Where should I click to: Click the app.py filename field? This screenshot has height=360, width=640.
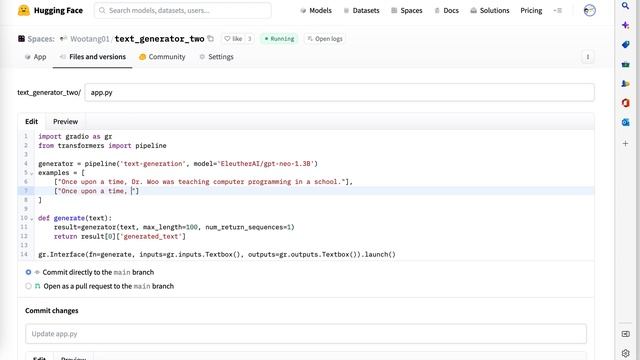point(339,92)
